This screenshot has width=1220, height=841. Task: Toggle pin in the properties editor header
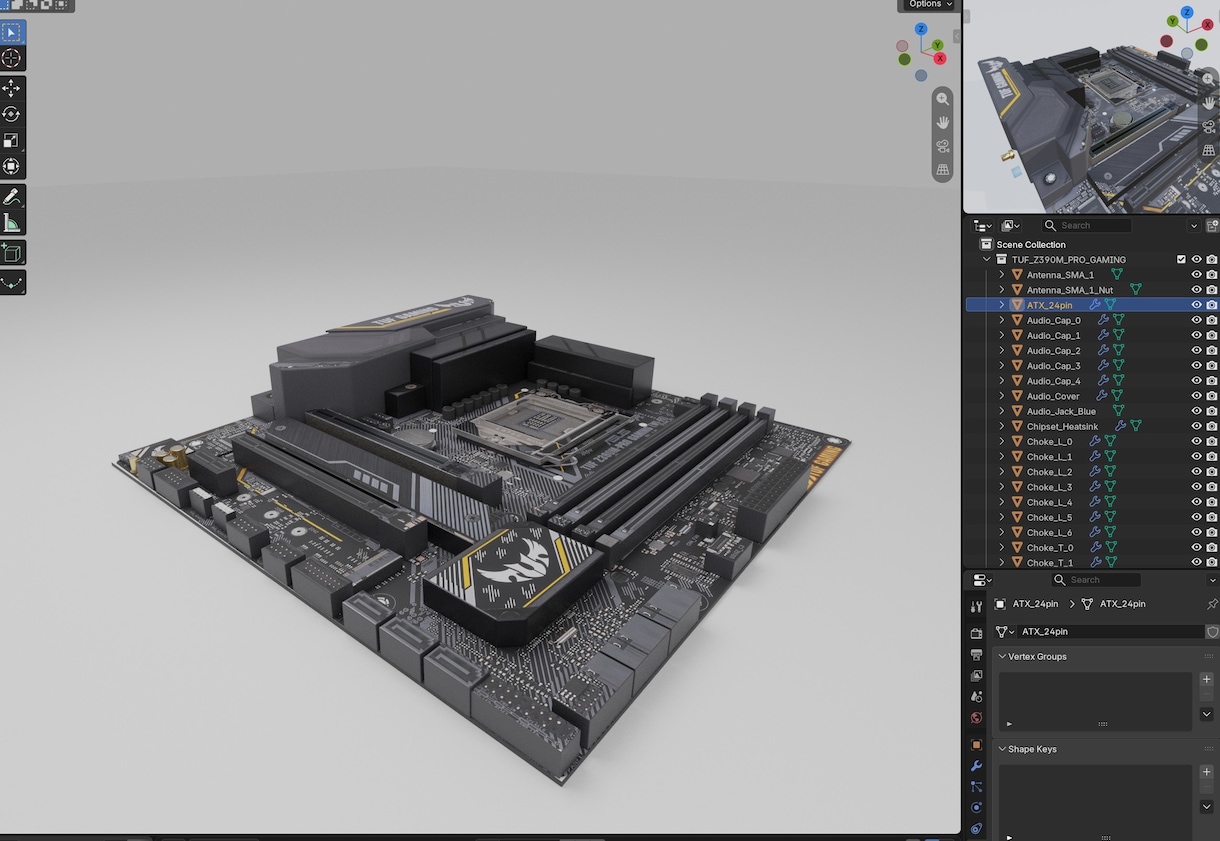pyautogui.click(x=1212, y=604)
